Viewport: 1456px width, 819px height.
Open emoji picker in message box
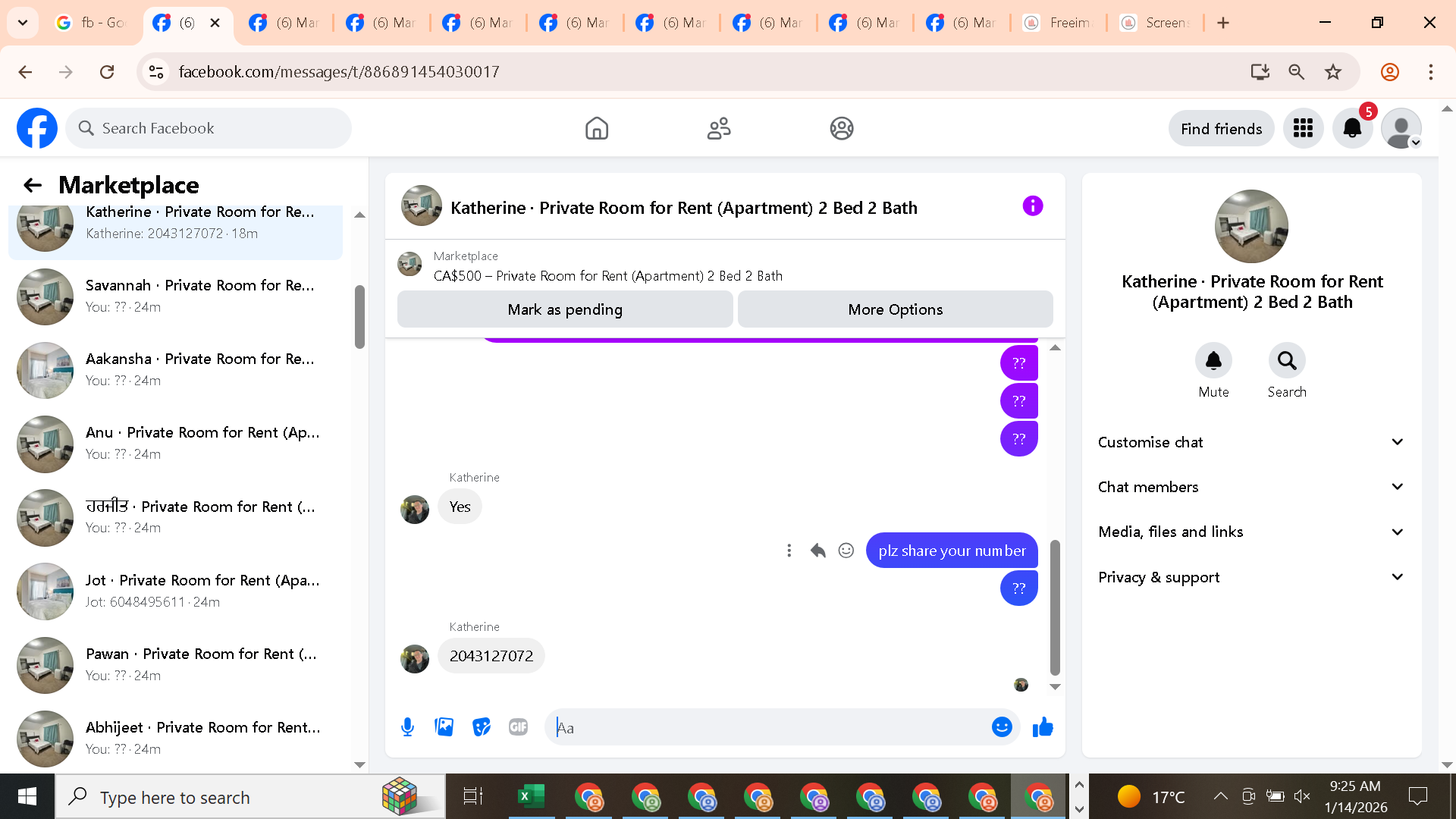point(1001,727)
